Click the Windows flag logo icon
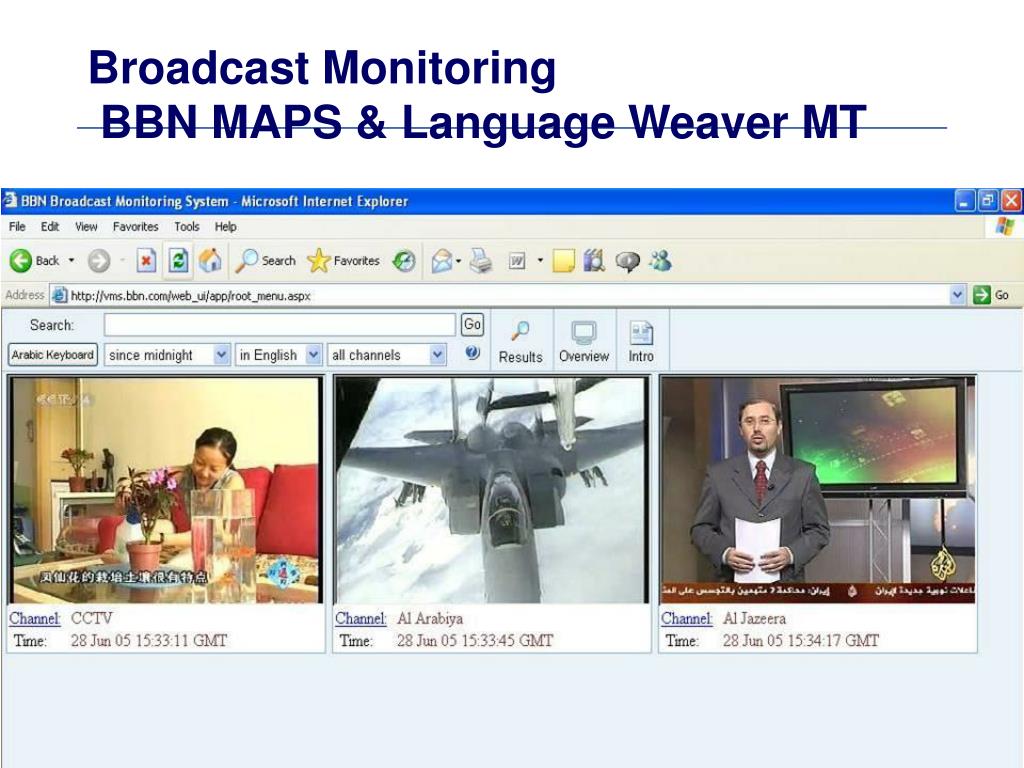1024x768 pixels. click(1004, 227)
